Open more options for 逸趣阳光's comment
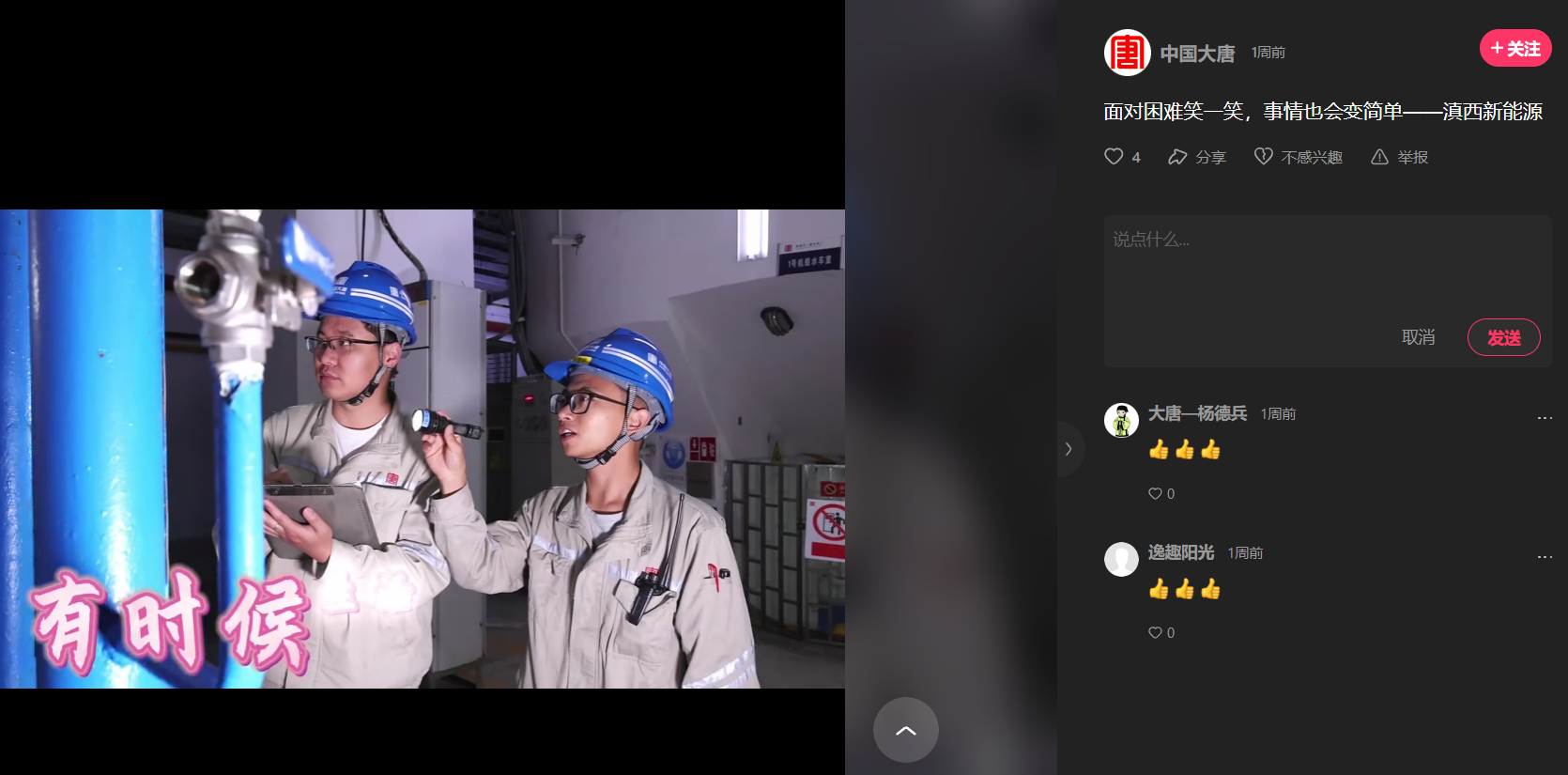 point(1545,557)
